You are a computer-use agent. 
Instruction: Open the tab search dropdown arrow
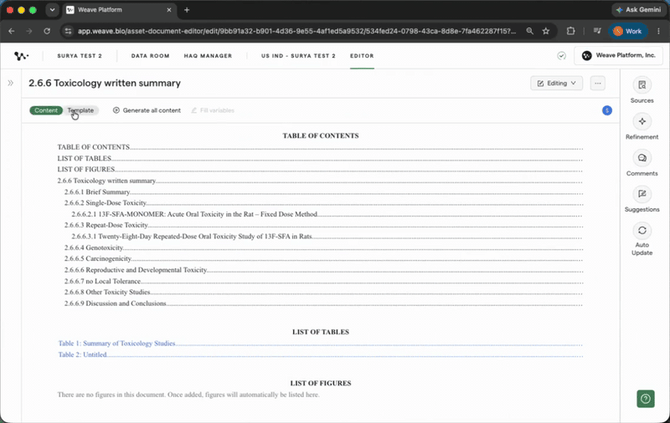pos(52,10)
